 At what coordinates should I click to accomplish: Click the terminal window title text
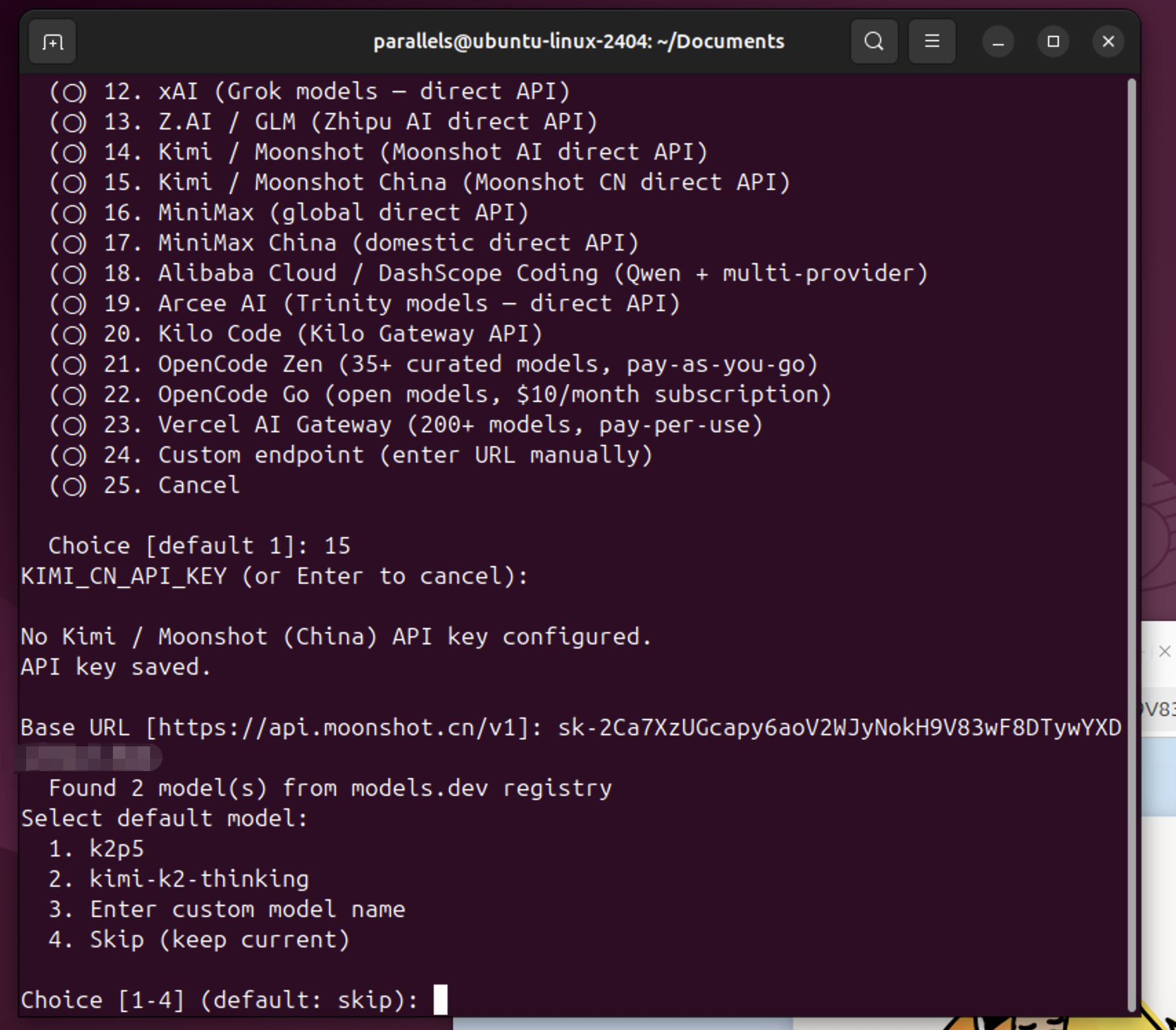[578, 42]
